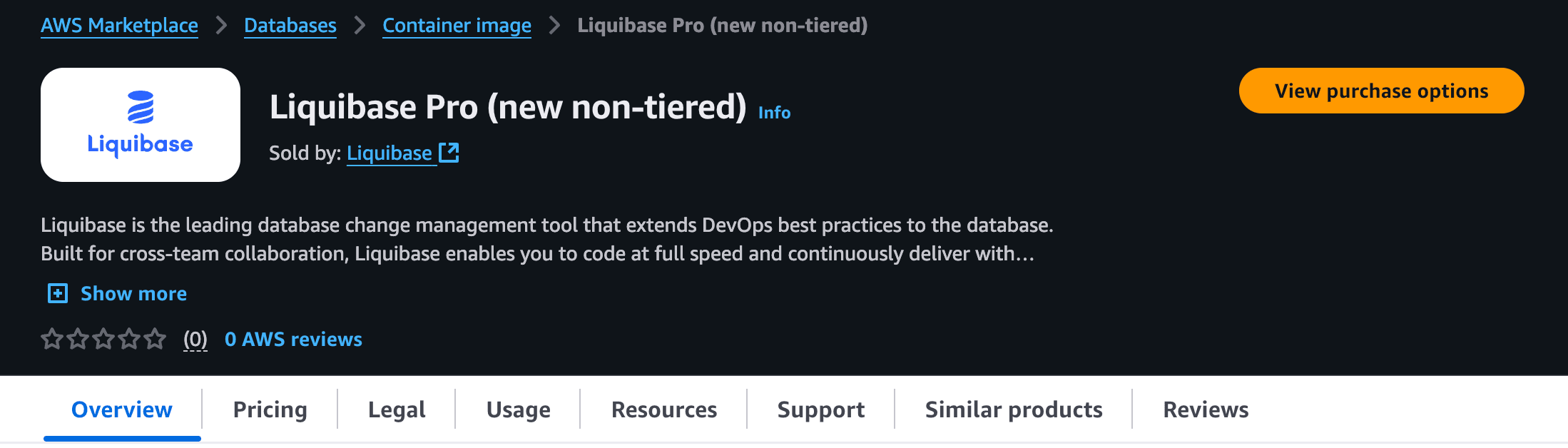The height and width of the screenshot is (448, 1568).
Task: Expand the Show more product description
Action: coord(133,293)
